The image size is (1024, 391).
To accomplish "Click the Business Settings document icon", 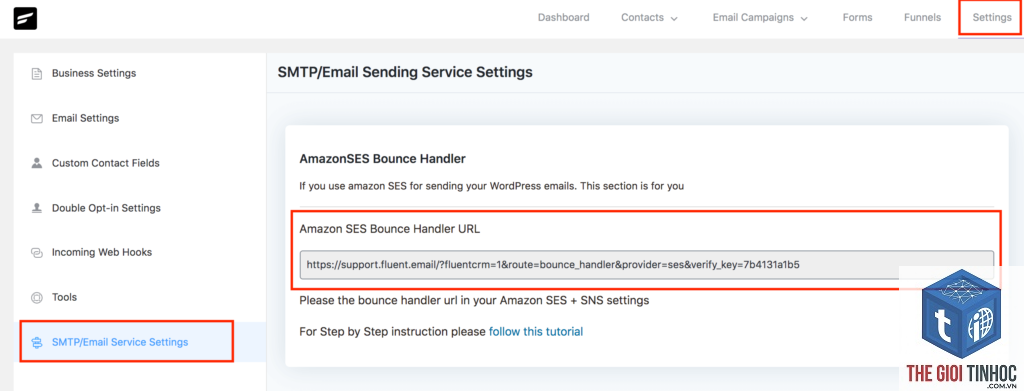I will [x=37, y=73].
